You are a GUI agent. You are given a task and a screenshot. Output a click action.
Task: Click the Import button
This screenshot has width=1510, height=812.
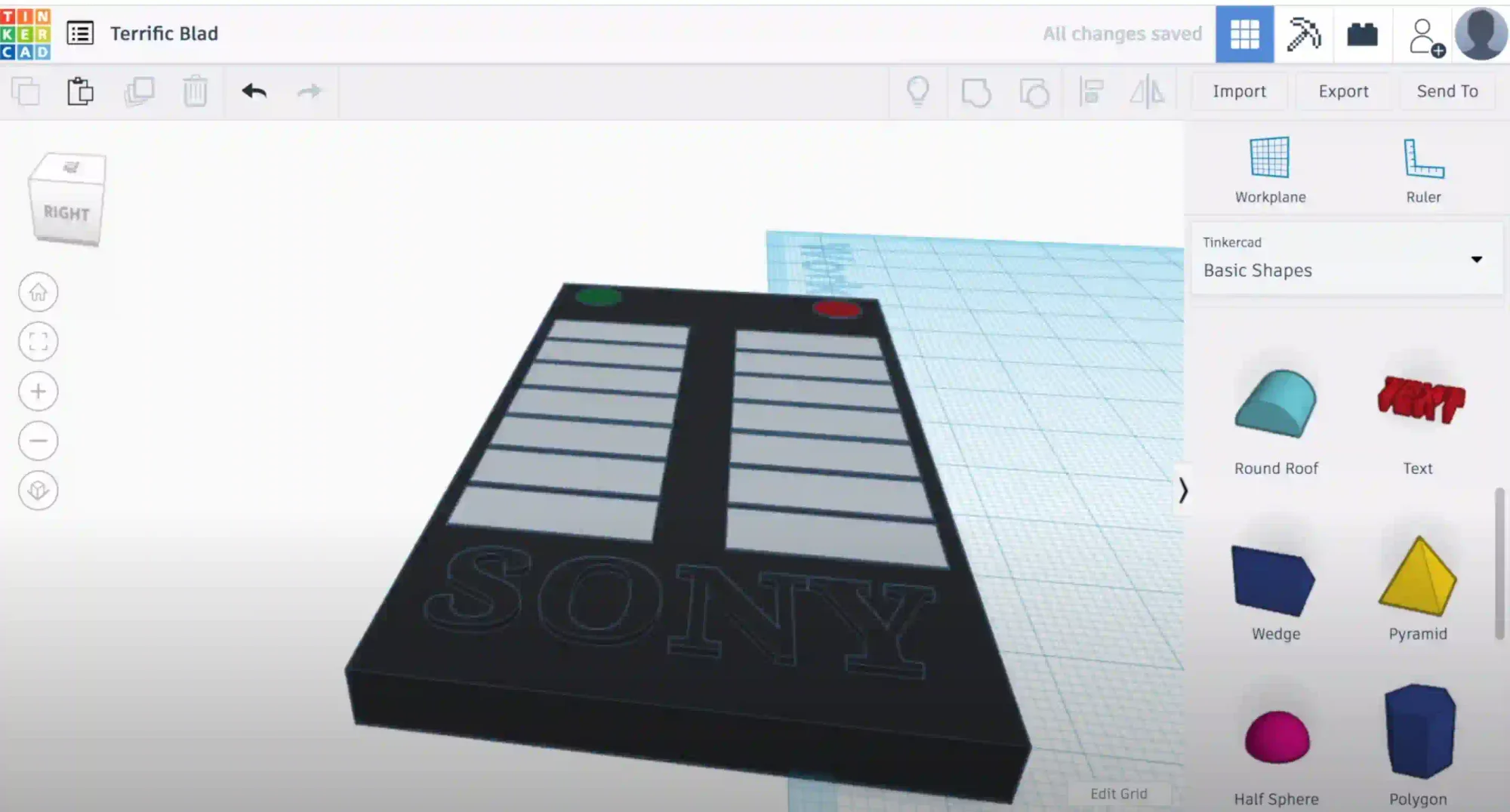pyautogui.click(x=1239, y=91)
